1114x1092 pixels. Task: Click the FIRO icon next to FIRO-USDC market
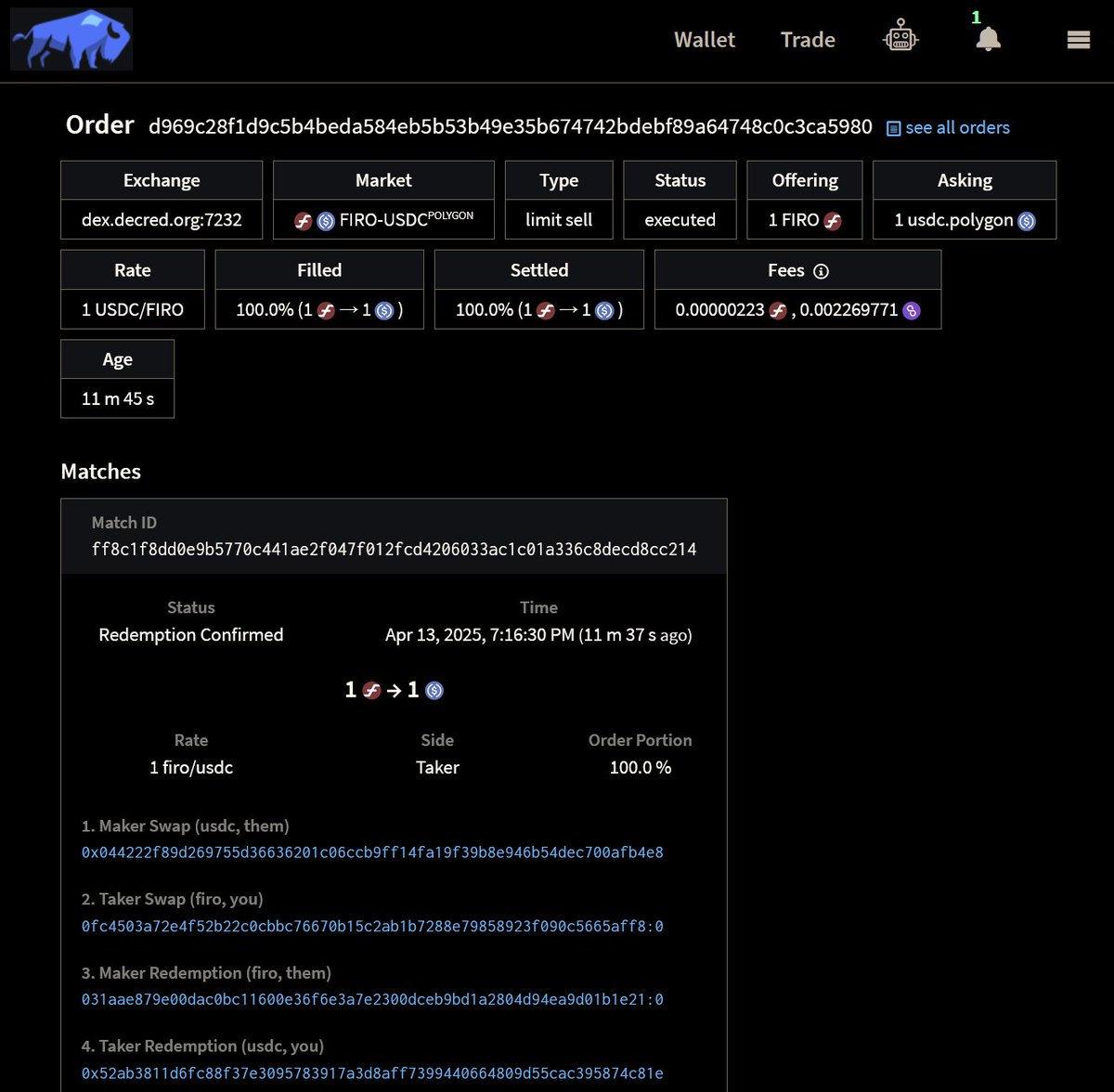[304, 220]
